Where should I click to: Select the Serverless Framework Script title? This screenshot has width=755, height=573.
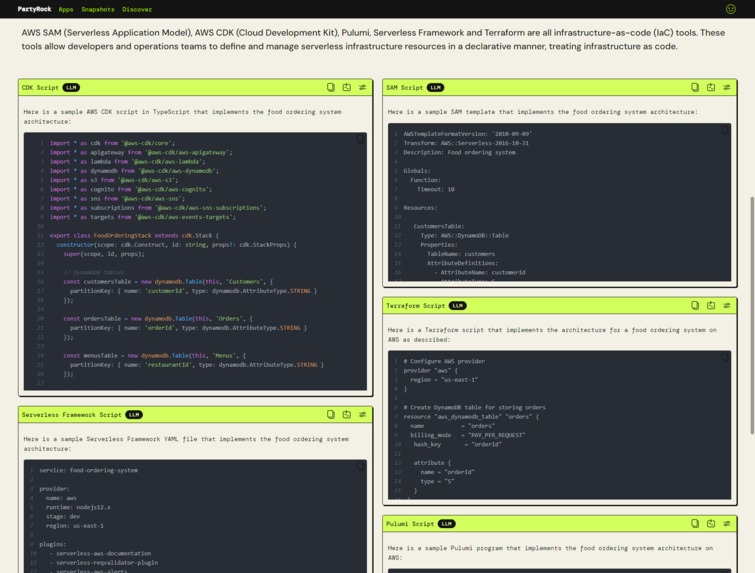click(x=72, y=415)
